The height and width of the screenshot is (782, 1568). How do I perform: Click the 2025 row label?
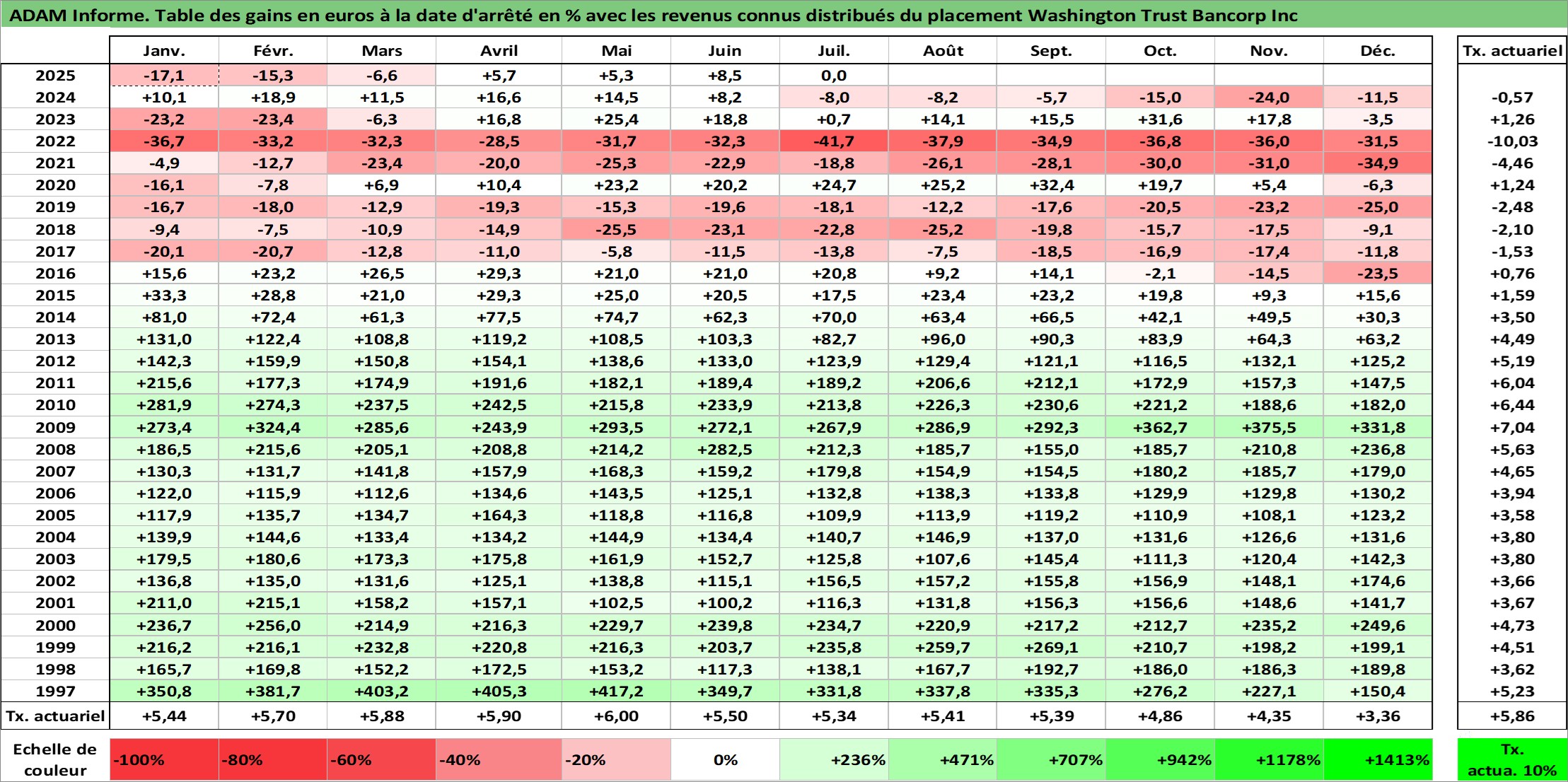pos(55,76)
